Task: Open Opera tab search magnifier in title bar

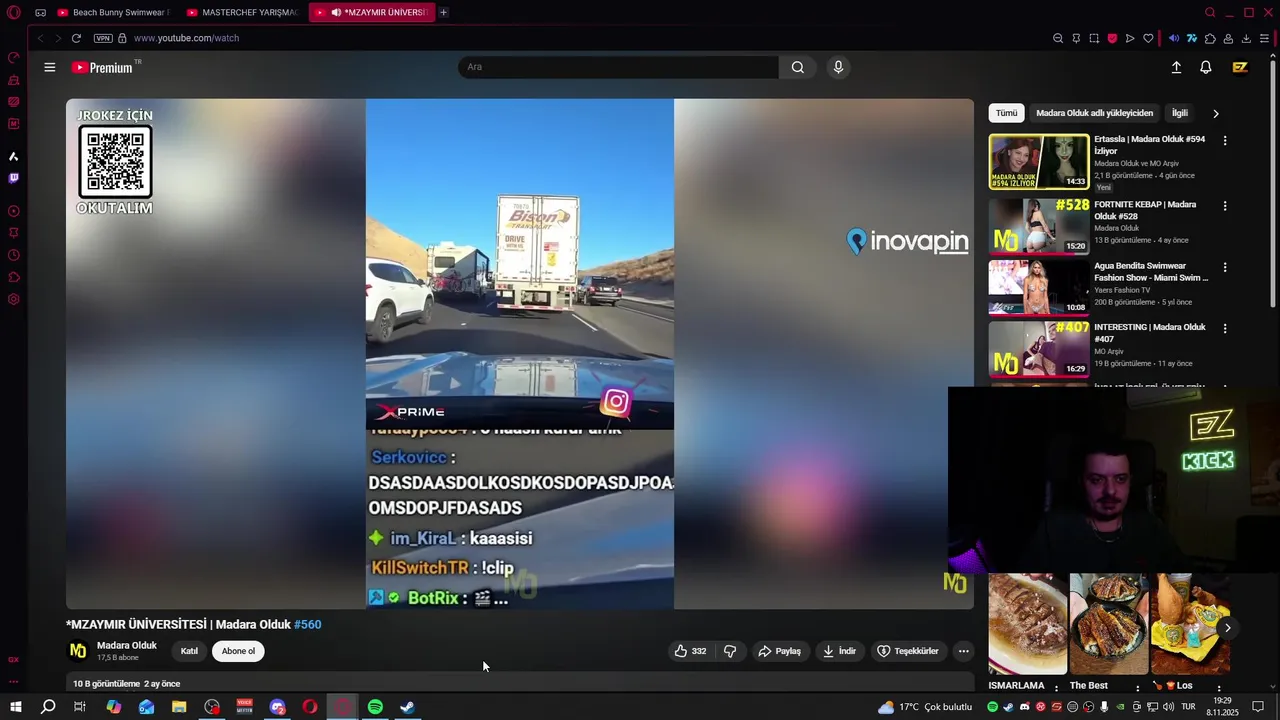Action: 1210,12
